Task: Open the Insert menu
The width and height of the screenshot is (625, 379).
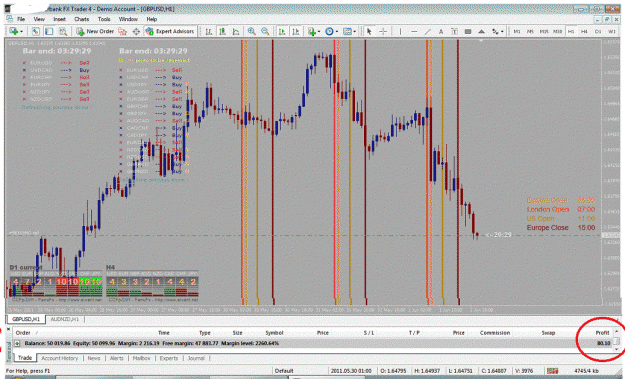Action: [59, 19]
